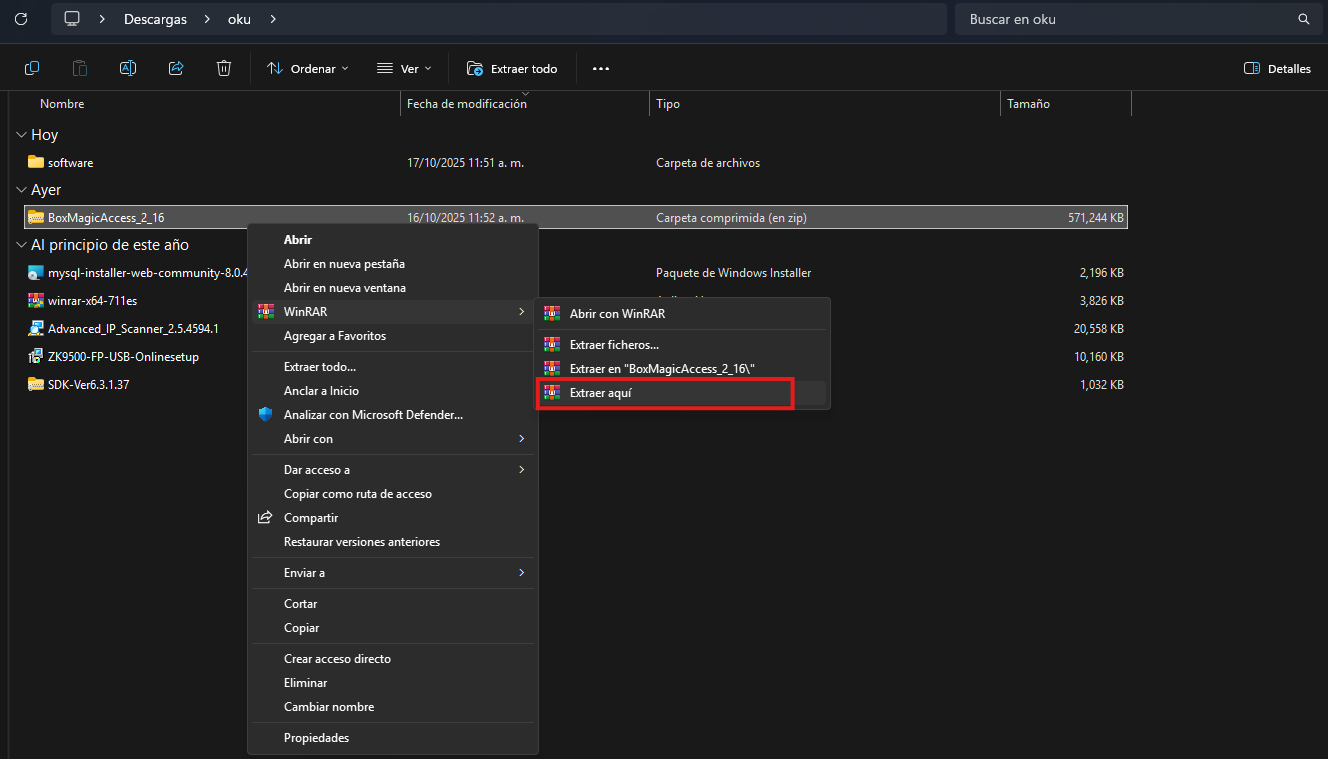Click the delete trash icon in toolbar
The width and height of the screenshot is (1328, 759).
point(224,68)
